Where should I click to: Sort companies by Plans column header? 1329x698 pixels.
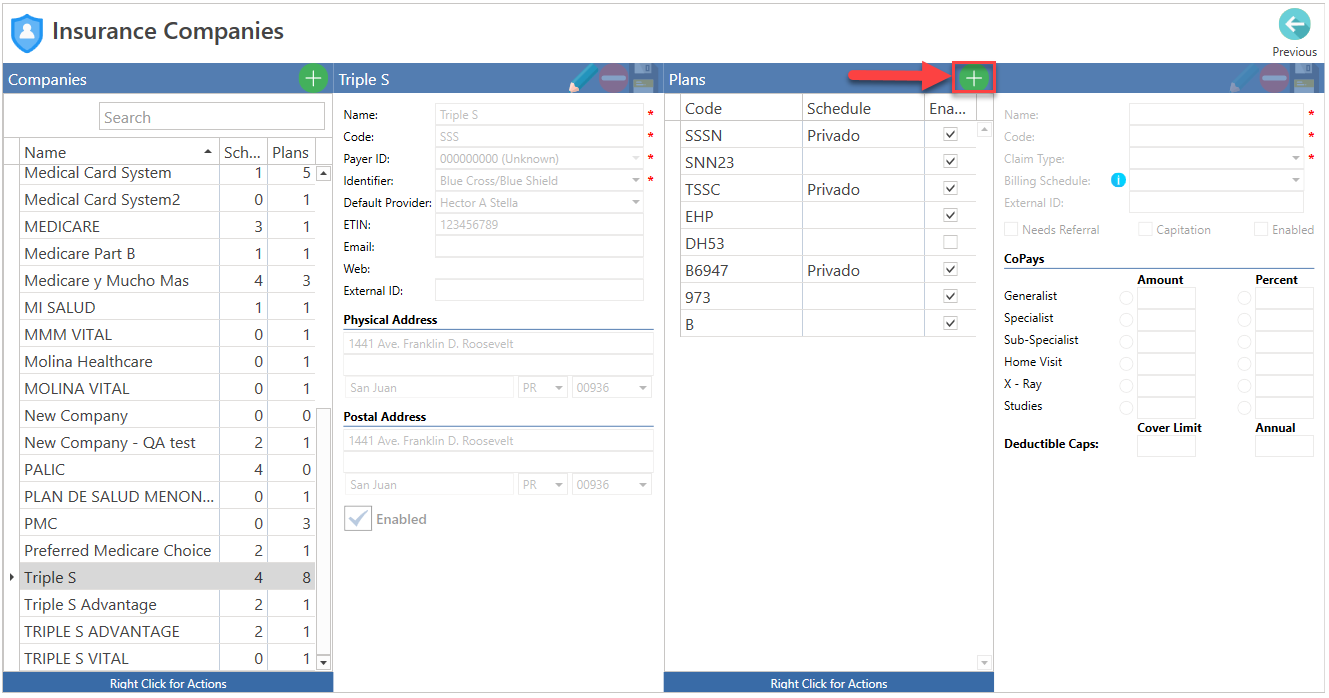tap(291, 152)
